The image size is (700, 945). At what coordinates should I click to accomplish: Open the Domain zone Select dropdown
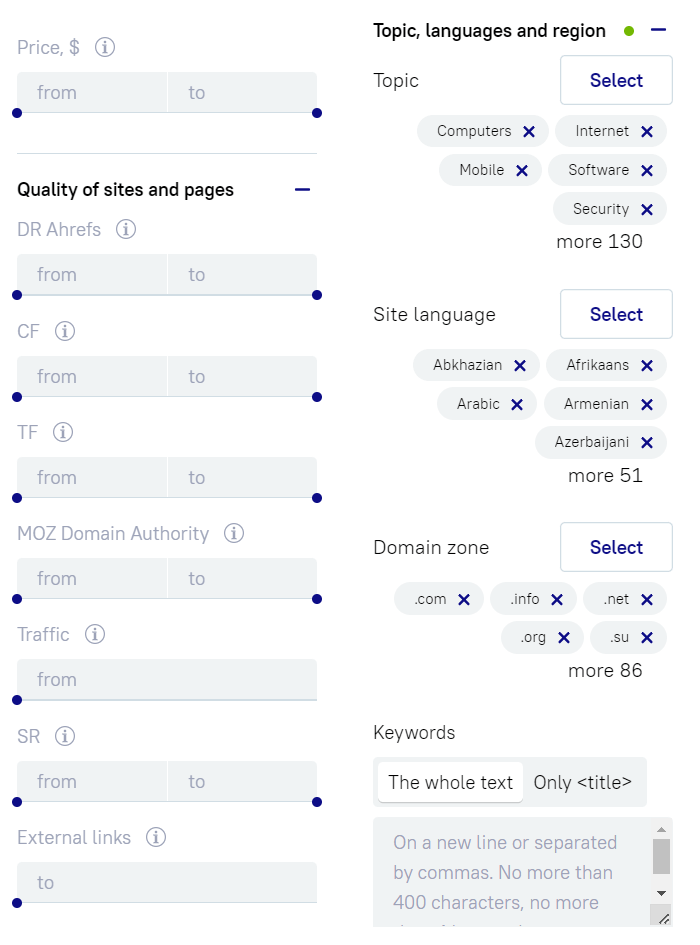tap(616, 547)
